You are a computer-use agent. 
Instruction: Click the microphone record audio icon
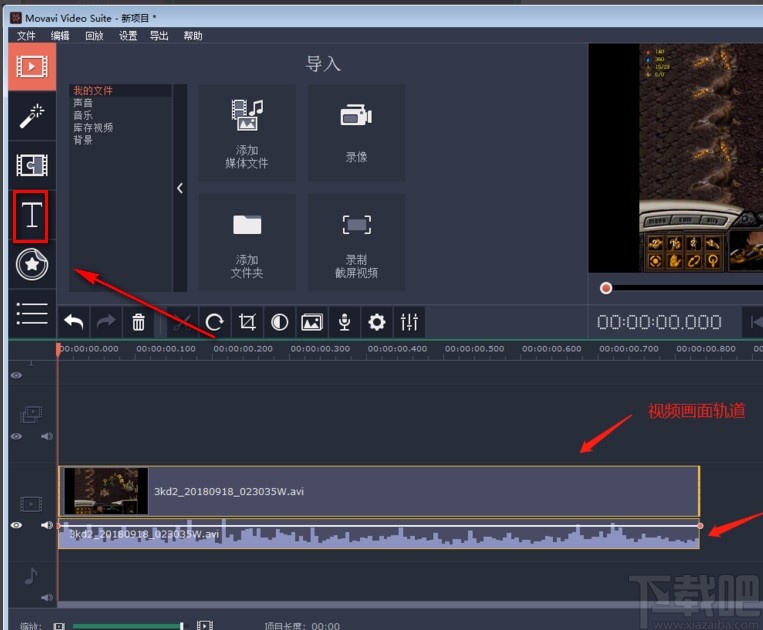(344, 322)
